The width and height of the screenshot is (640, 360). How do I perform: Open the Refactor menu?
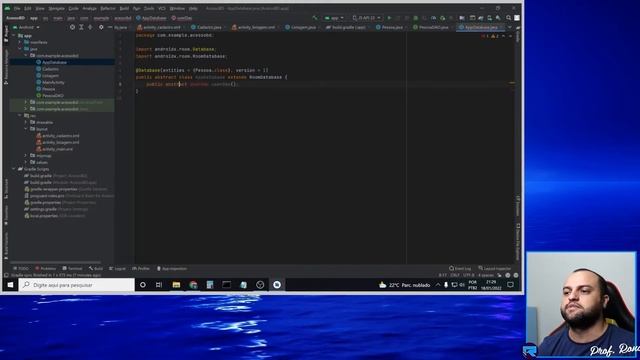click(108, 8)
